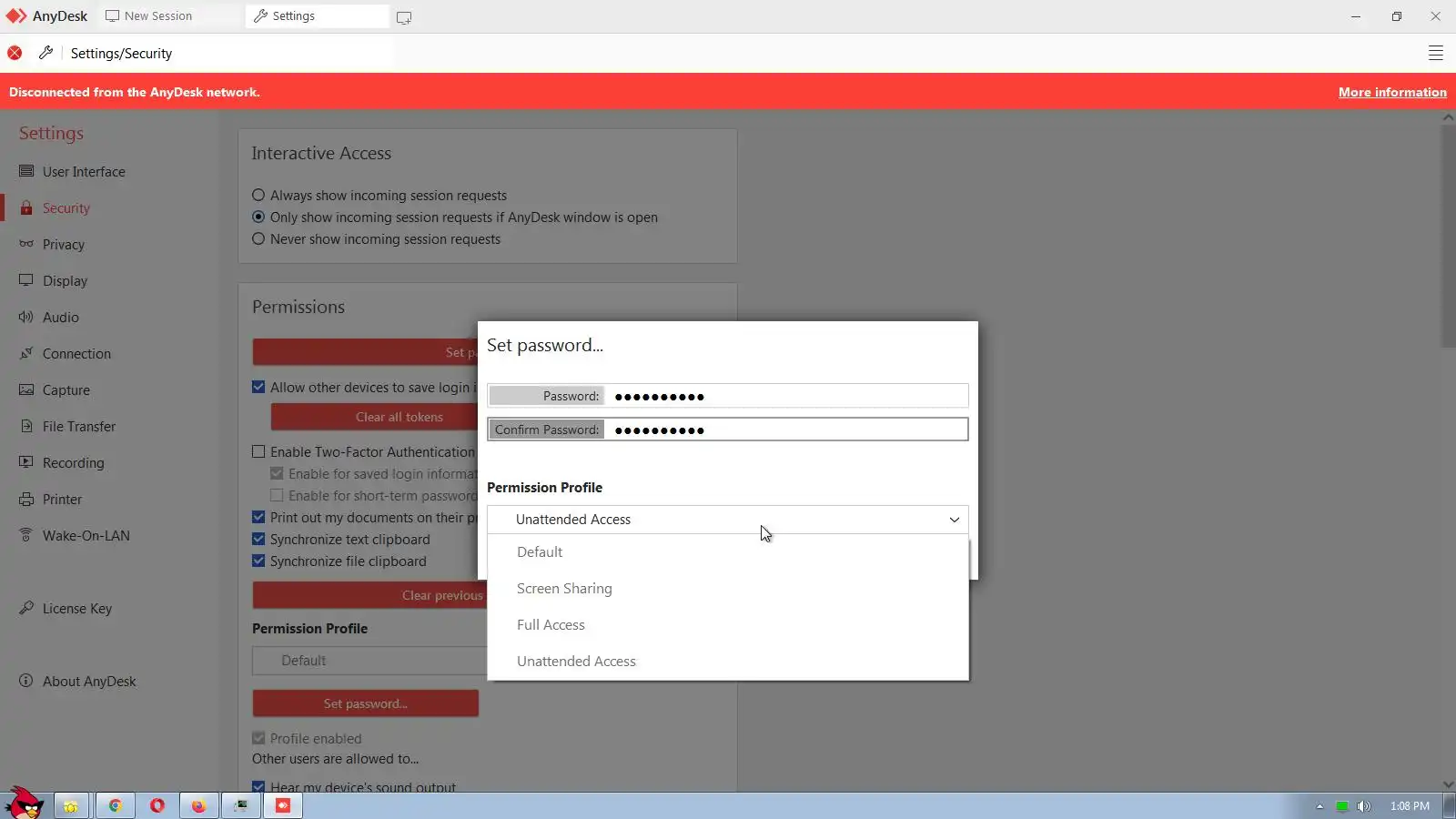Image resolution: width=1456 pixels, height=819 pixels.
Task: Click the settings page vertical scrollbar
Action: pyautogui.click(x=1448, y=236)
